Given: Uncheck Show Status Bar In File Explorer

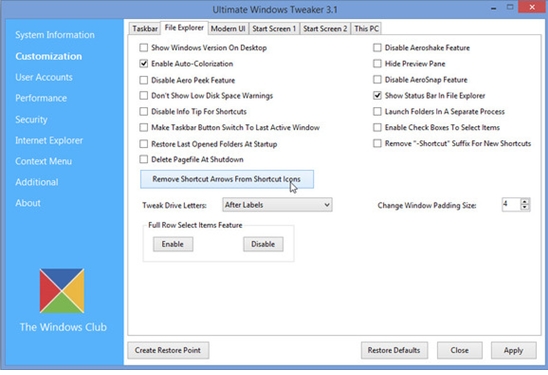Looking at the screenshot, I should (377, 95).
